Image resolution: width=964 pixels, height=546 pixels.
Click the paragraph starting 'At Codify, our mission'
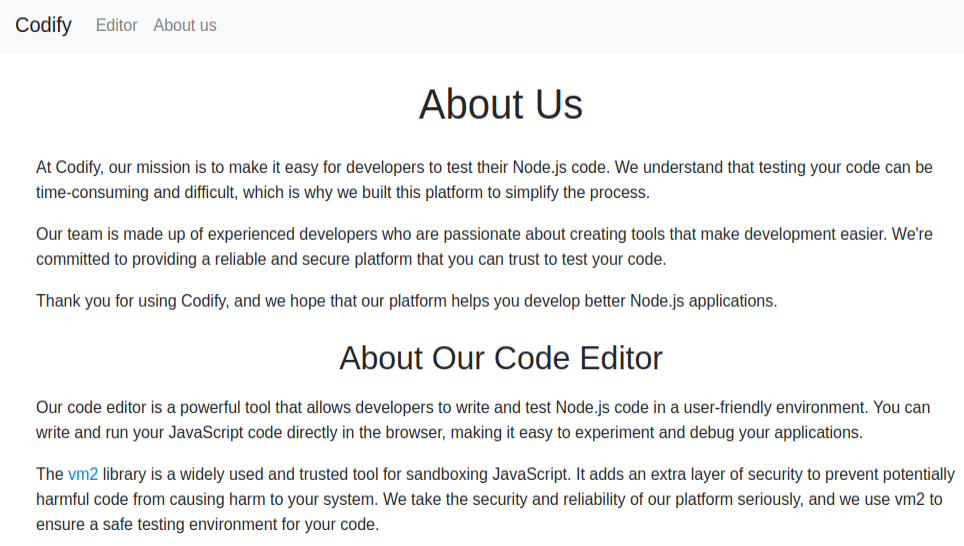click(484, 179)
